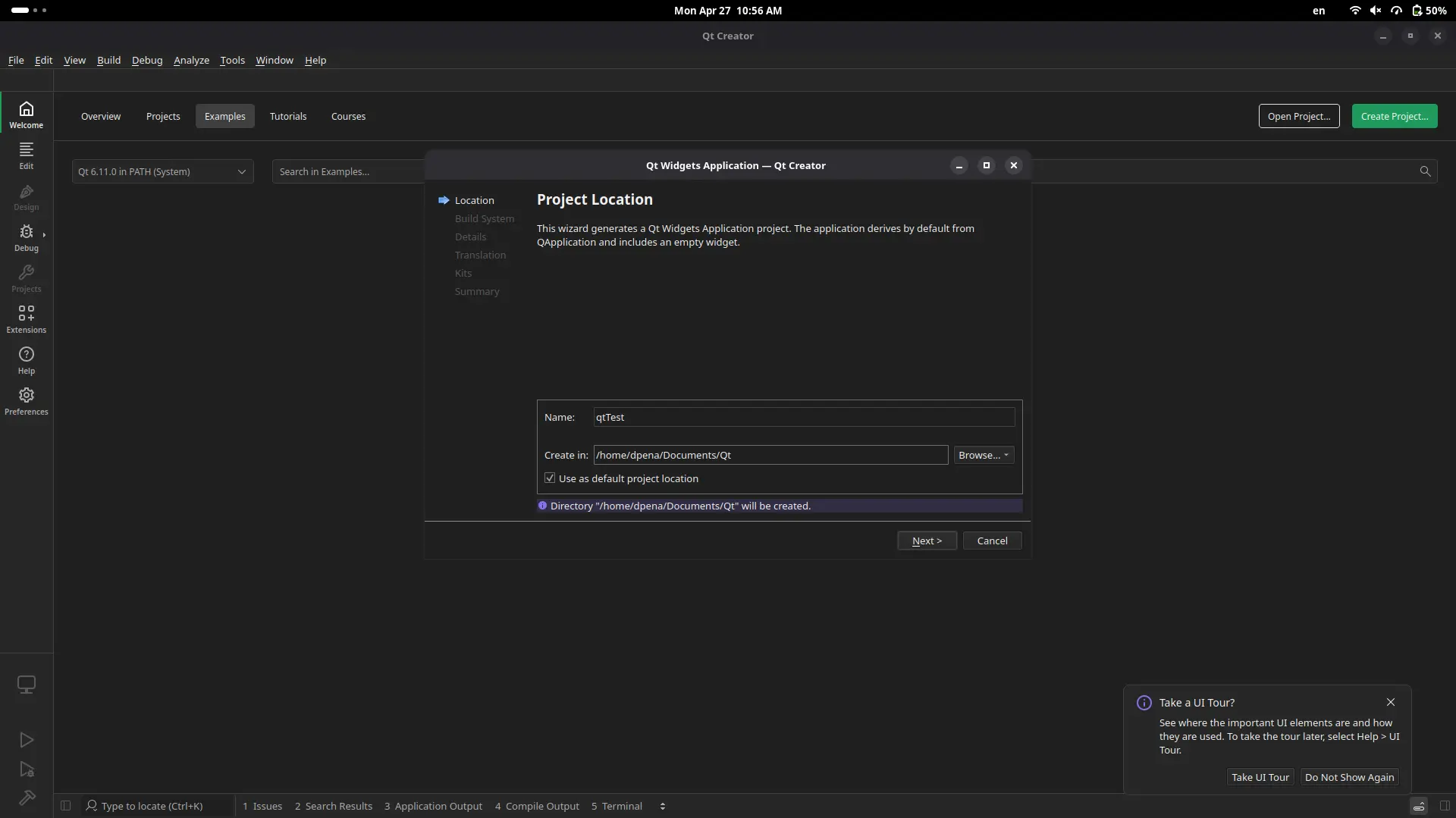Open the Browse... dropdown button
Viewport: 1456px width, 818px height.
click(984, 455)
